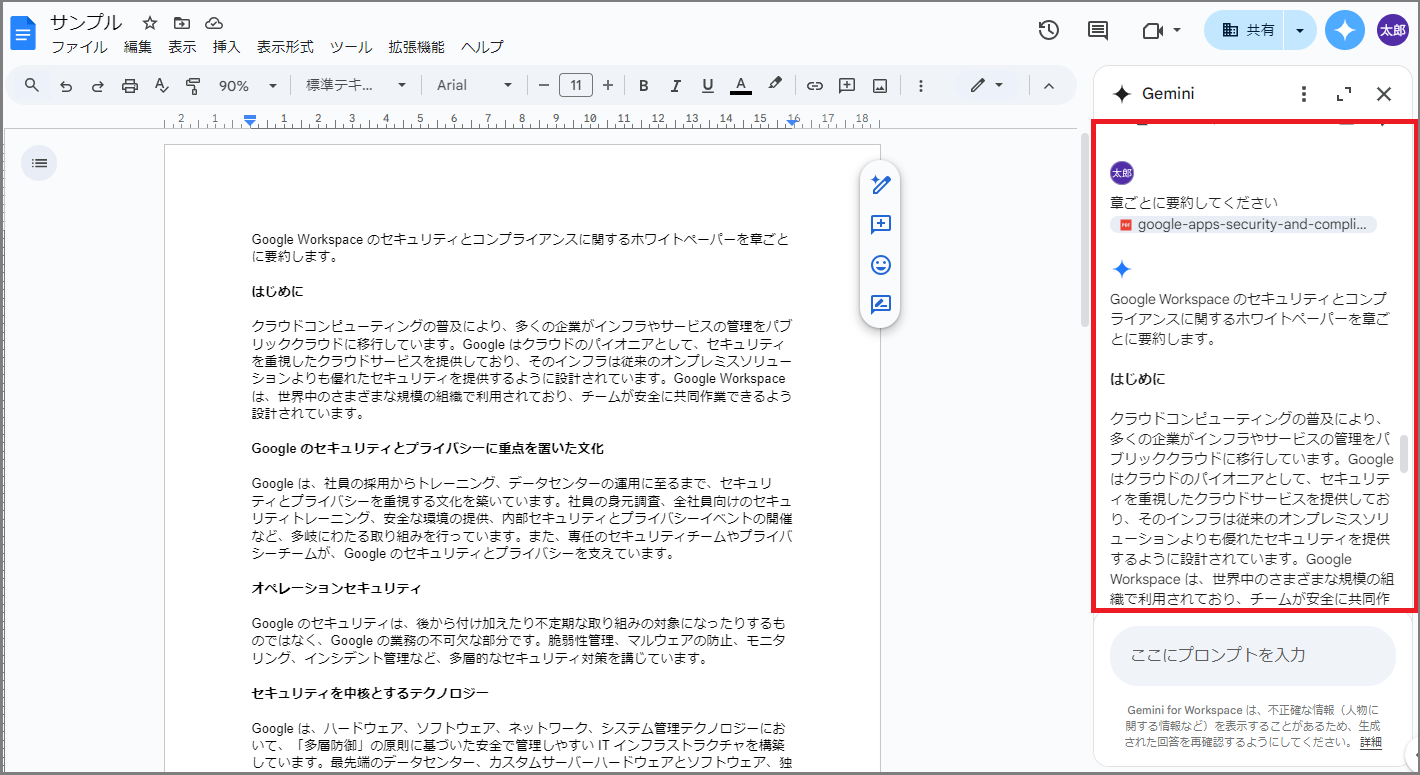This screenshot has width=1420, height=775.
Task: Open the 表示 menu
Action: tap(182, 47)
